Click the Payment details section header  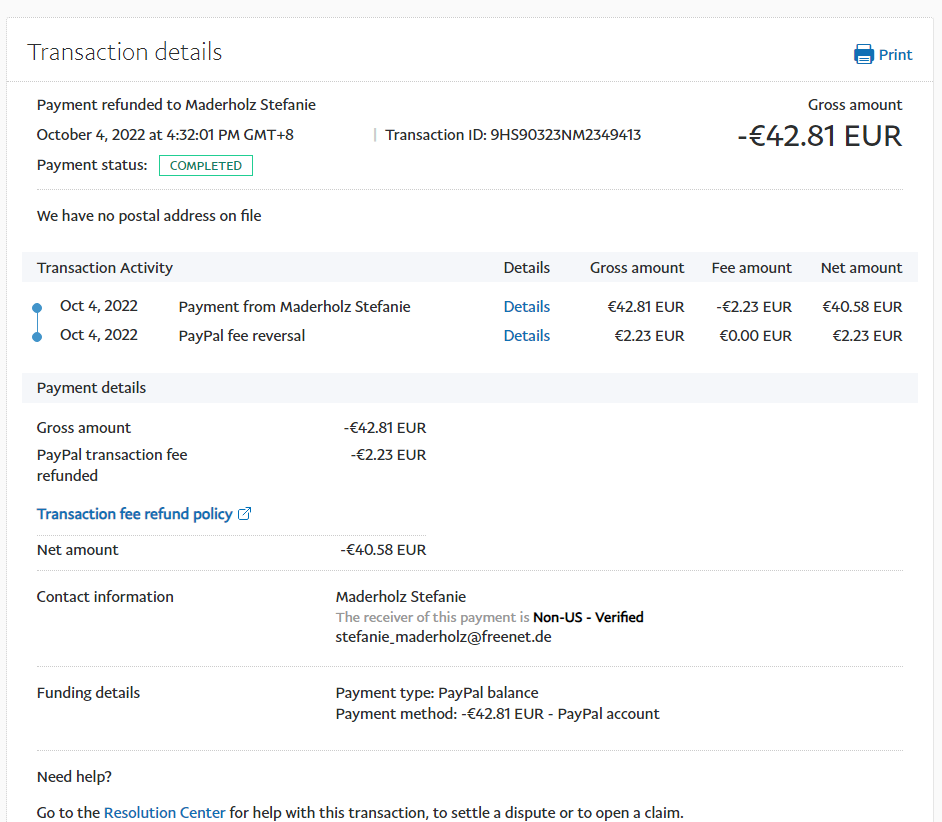[91, 388]
